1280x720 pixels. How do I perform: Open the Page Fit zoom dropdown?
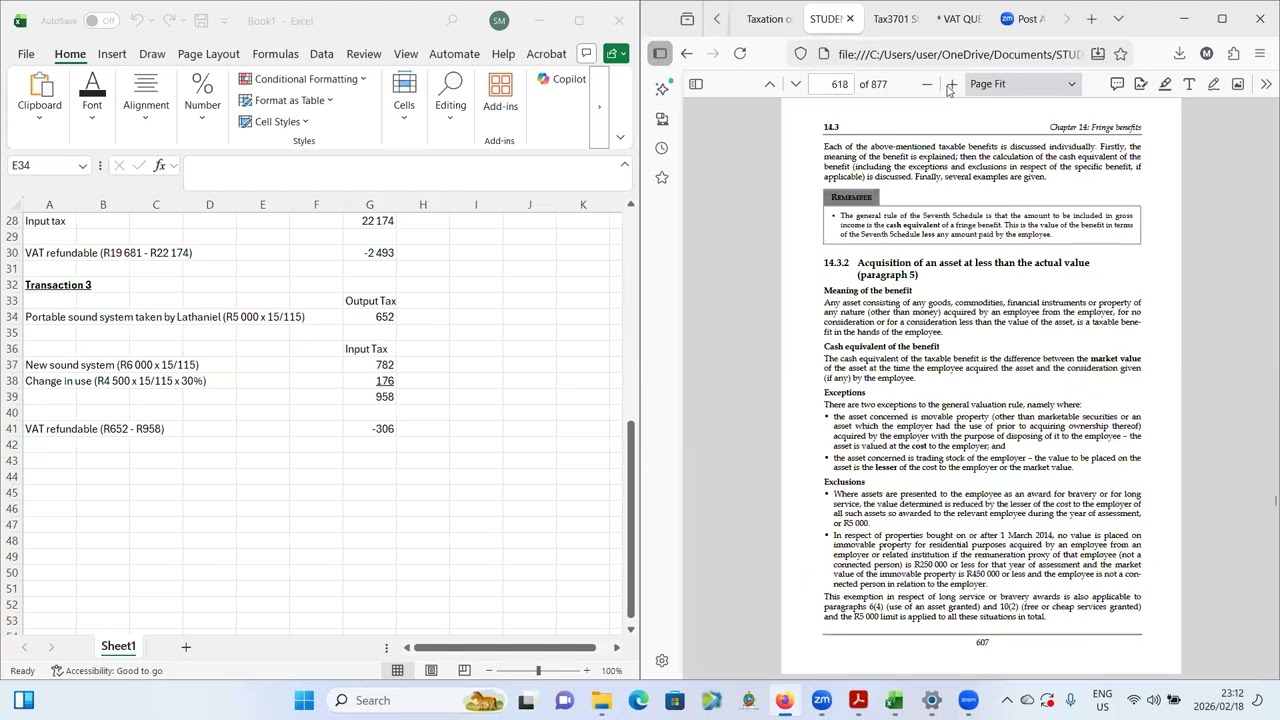pyautogui.click(x=1022, y=84)
